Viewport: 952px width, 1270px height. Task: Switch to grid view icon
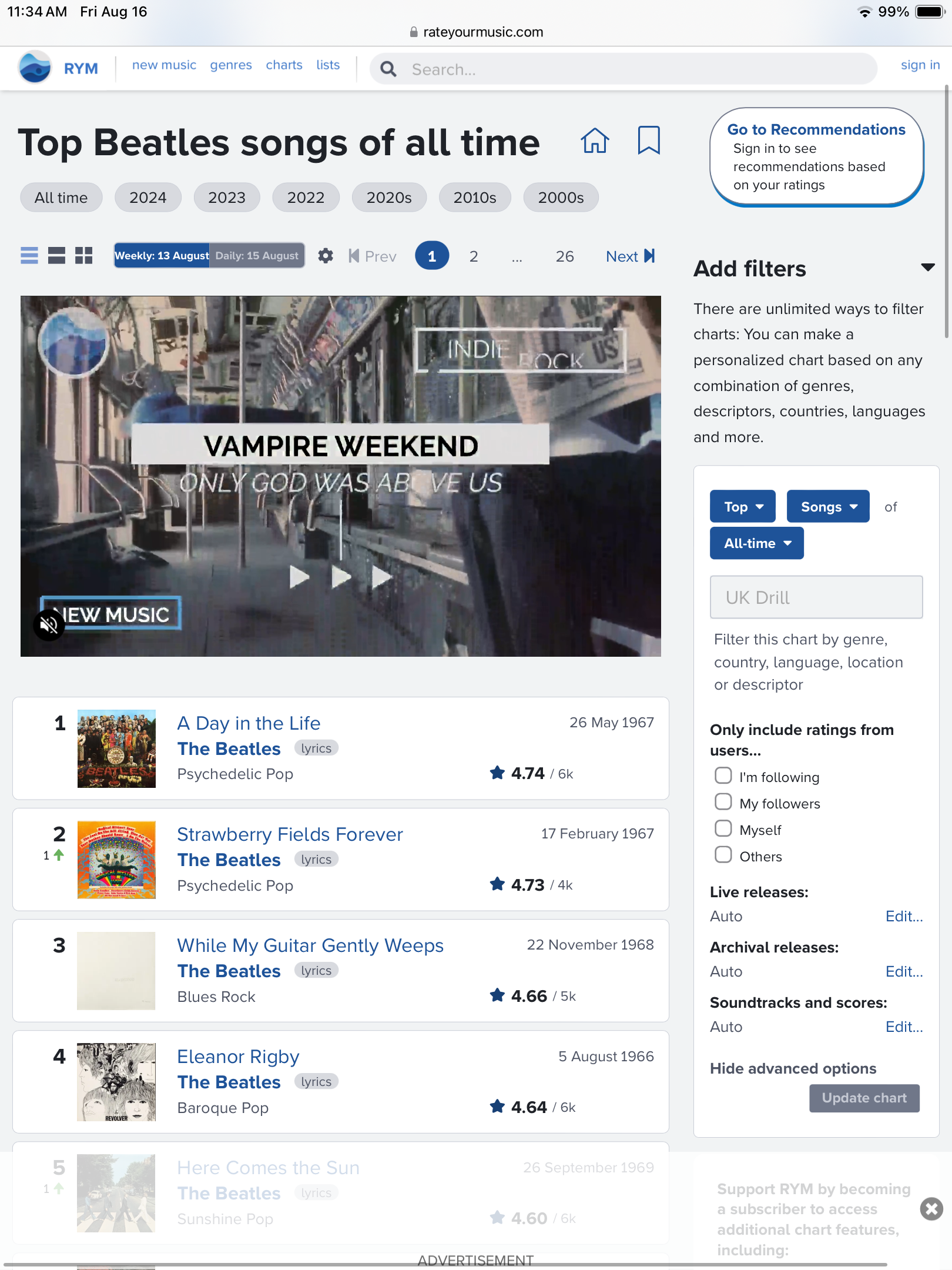pos(84,256)
